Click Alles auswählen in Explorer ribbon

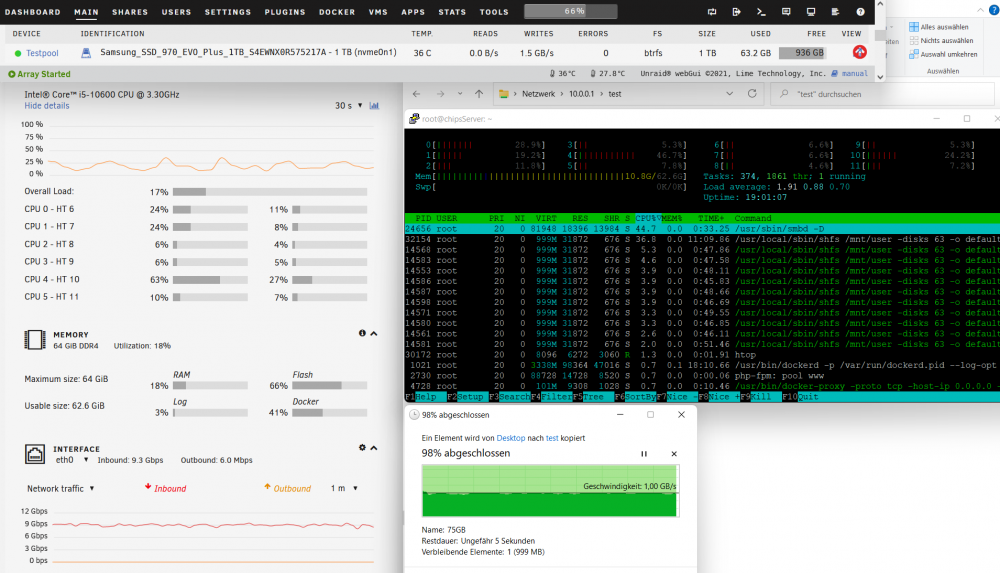pyautogui.click(x=939, y=27)
